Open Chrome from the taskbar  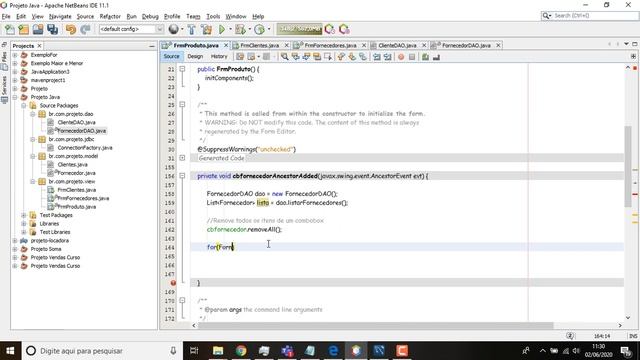coord(241,351)
